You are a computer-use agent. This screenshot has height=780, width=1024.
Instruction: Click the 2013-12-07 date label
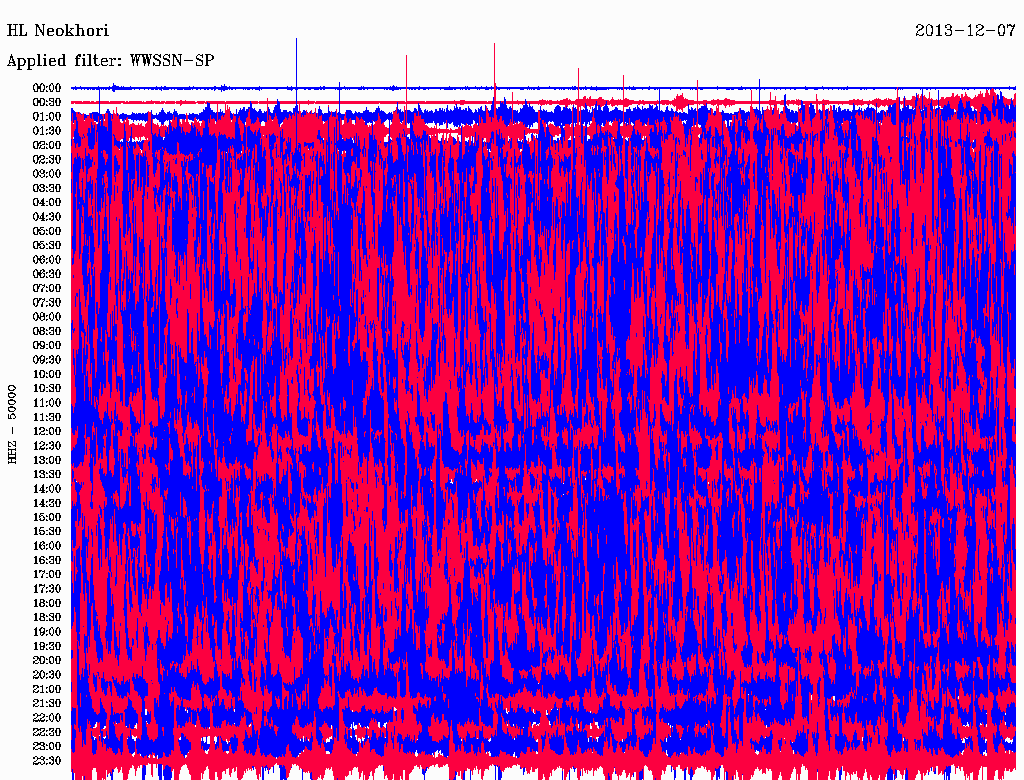point(965,31)
